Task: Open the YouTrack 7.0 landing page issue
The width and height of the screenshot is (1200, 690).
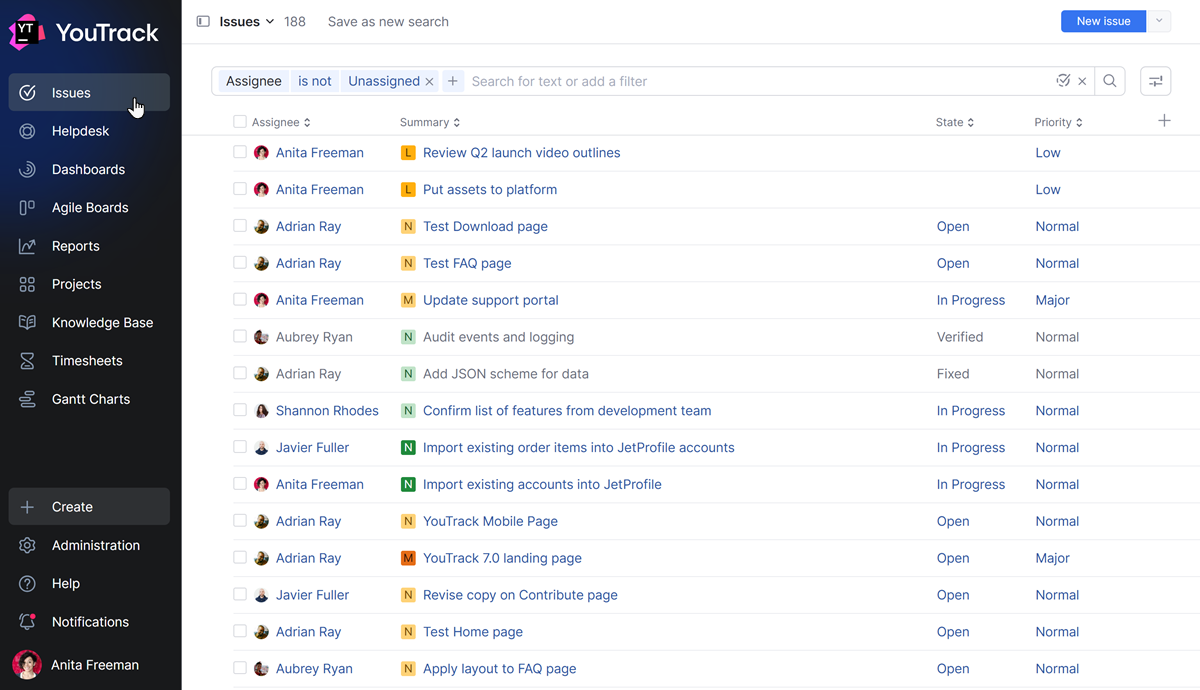Action: click(502, 558)
